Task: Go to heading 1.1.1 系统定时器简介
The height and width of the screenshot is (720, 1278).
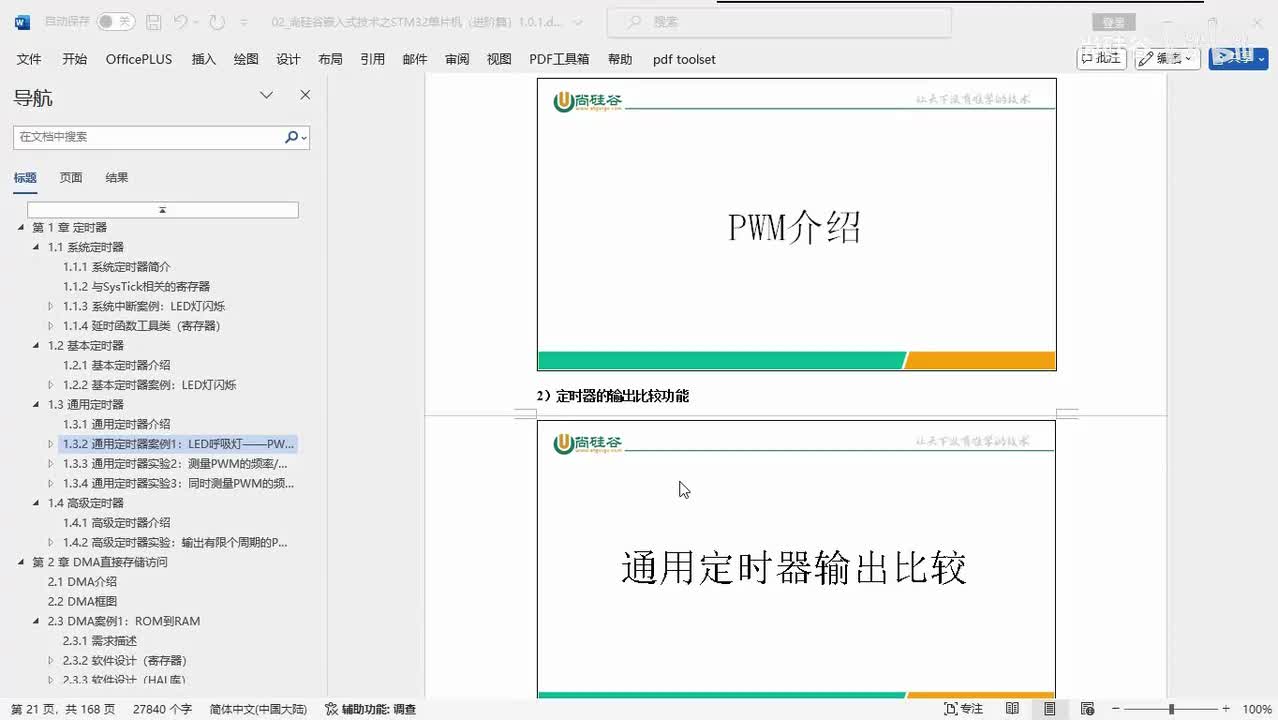Action: pyautogui.click(x=117, y=267)
